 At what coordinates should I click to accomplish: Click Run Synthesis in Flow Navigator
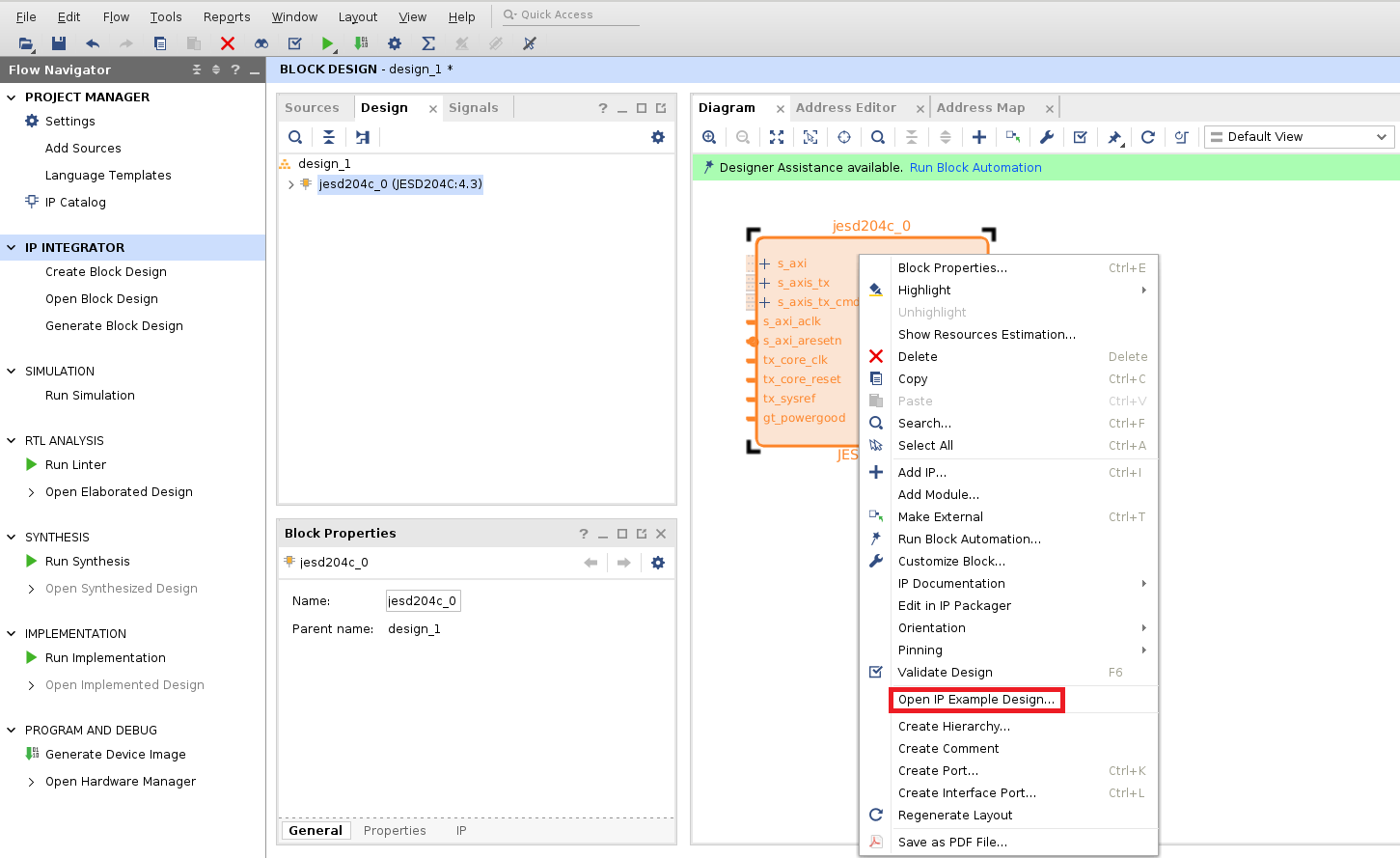click(88, 562)
